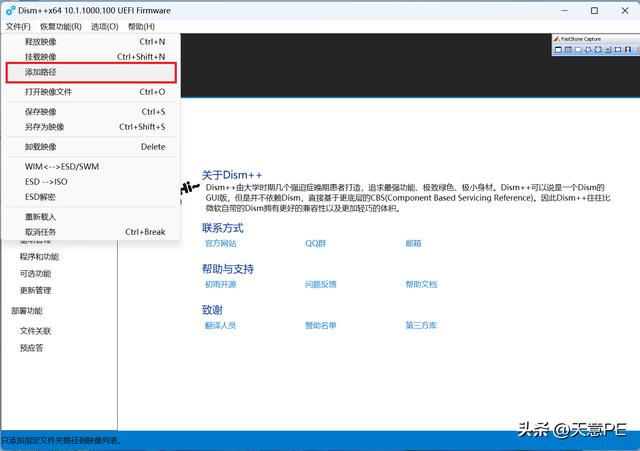Click 重新载入 menu entry
The width and height of the screenshot is (640, 451).
[91, 217]
